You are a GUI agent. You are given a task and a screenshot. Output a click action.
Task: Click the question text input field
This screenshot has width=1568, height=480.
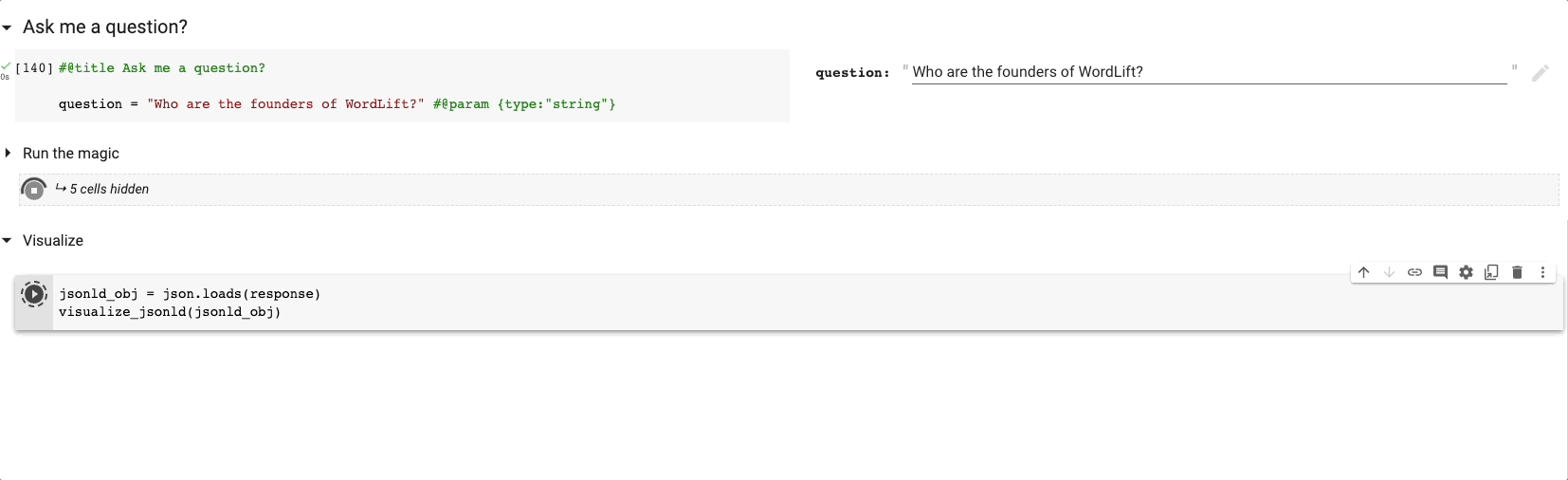(x=1208, y=72)
